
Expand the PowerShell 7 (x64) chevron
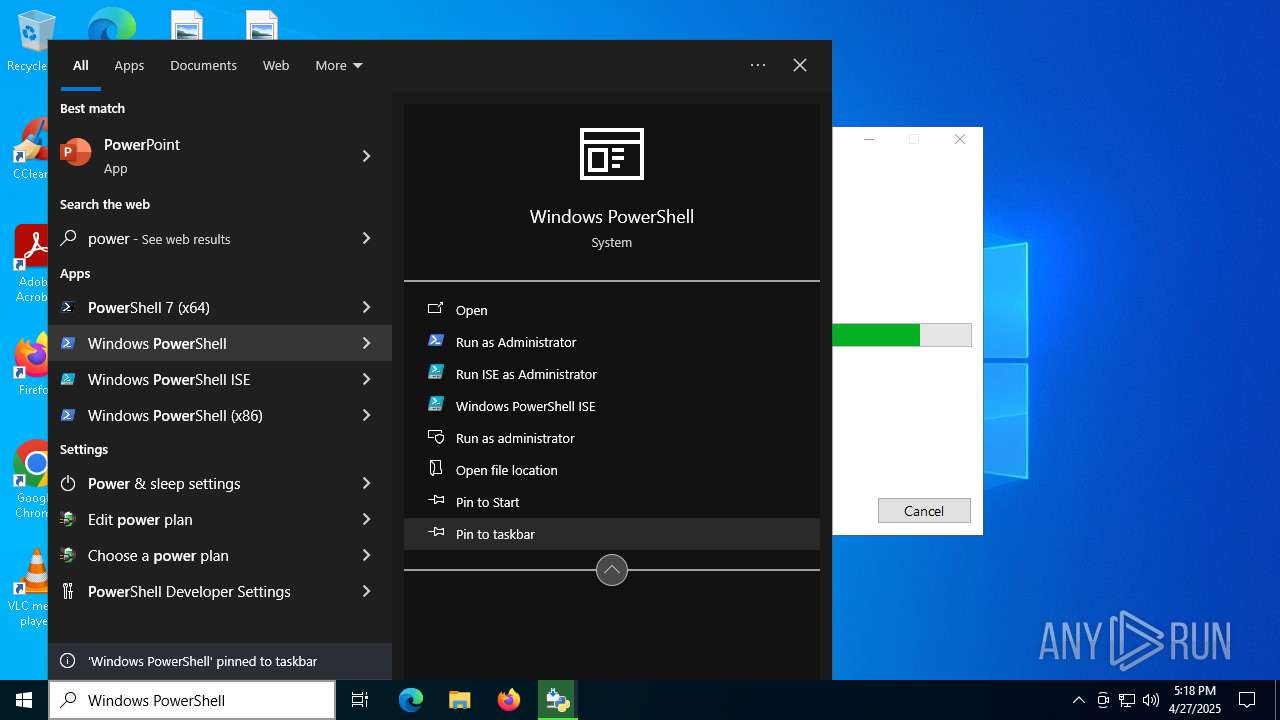367,307
